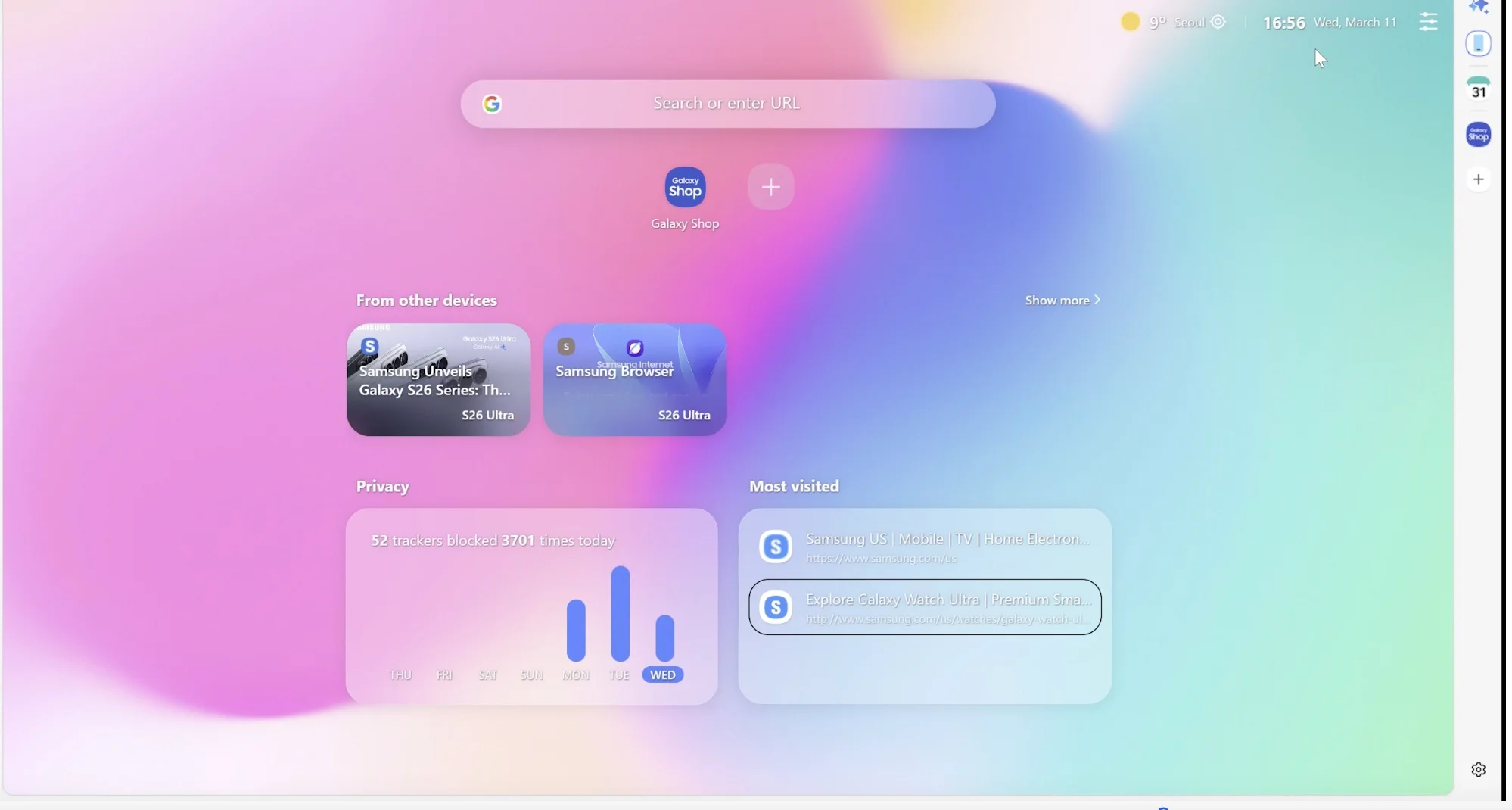Click the Google logo in search bar
Image resolution: width=1512 pixels, height=810 pixels.
492,104
